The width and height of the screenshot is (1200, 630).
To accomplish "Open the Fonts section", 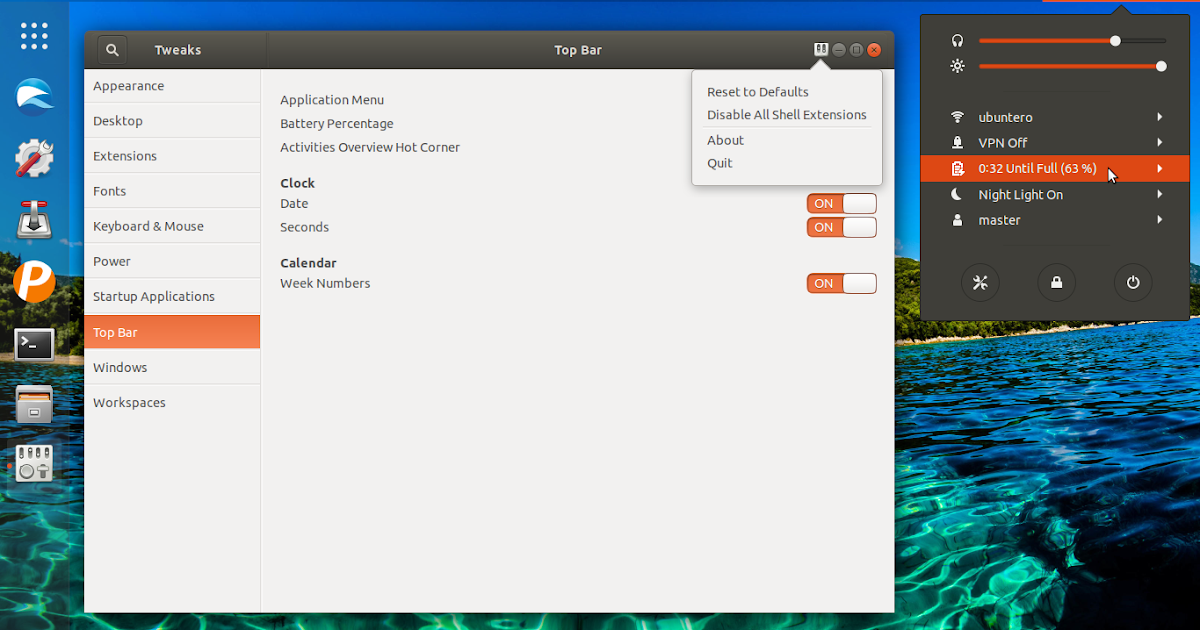I will click(172, 191).
